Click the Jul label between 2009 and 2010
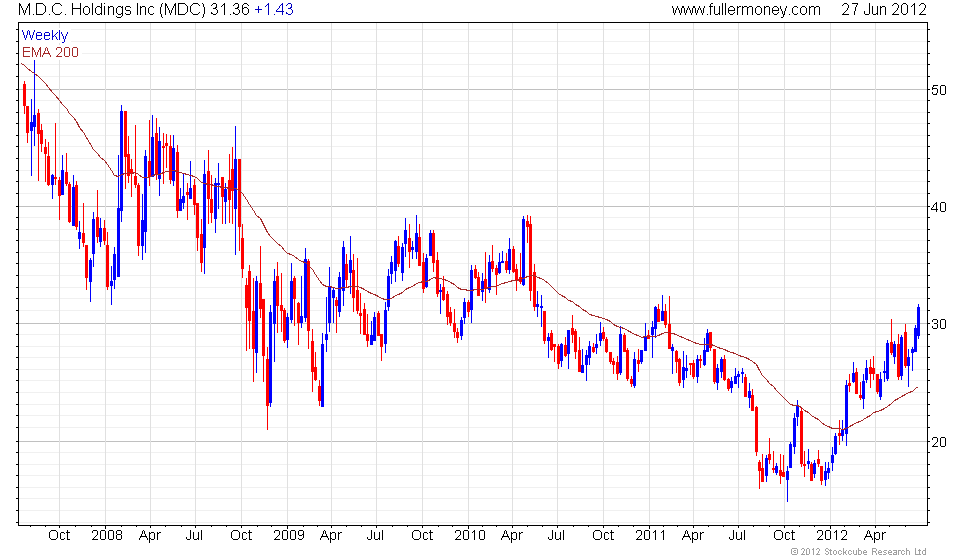 click(375, 536)
